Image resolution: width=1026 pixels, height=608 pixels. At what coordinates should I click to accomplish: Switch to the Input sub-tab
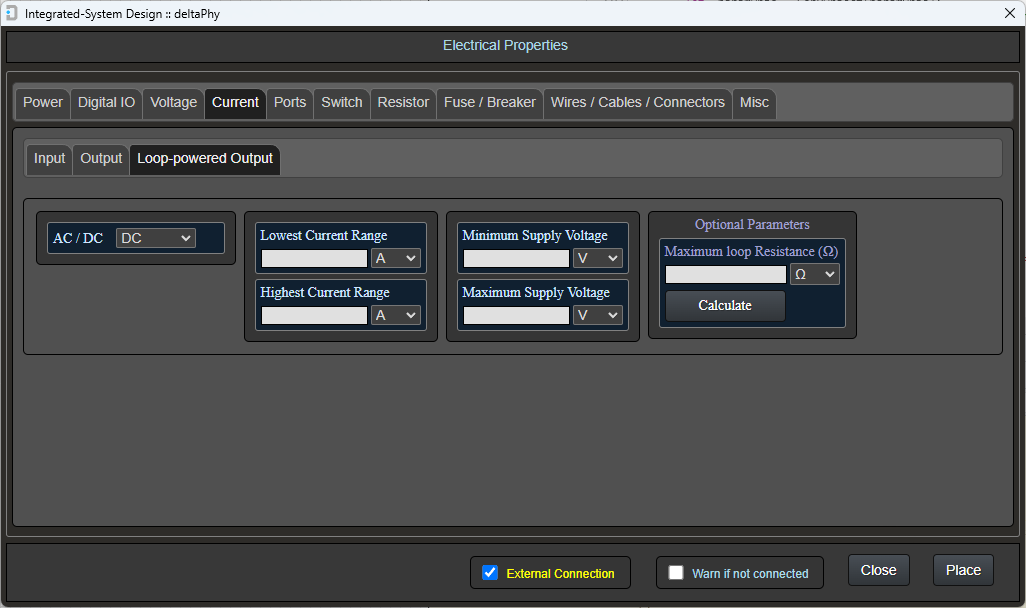(49, 159)
